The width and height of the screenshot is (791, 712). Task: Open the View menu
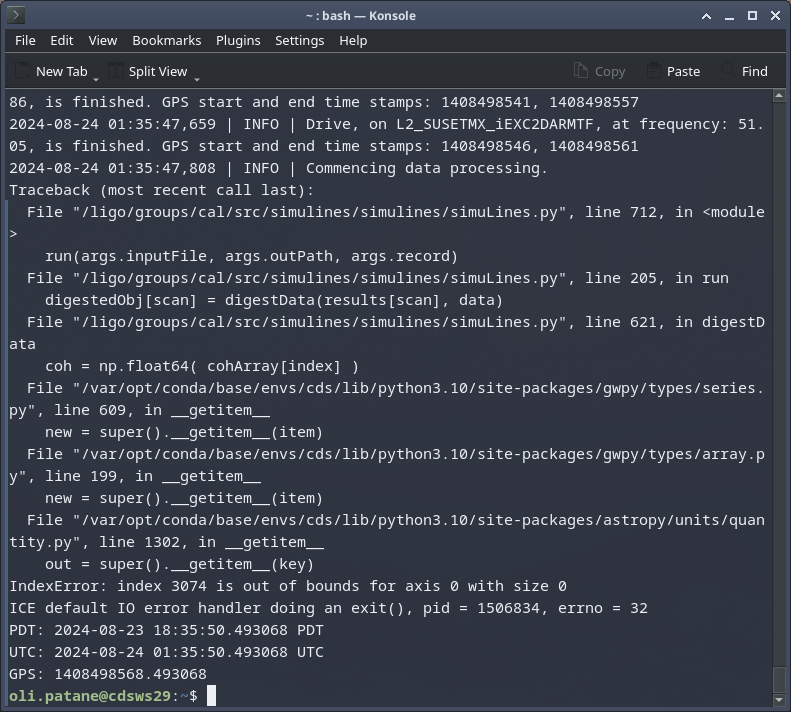tap(103, 40)
